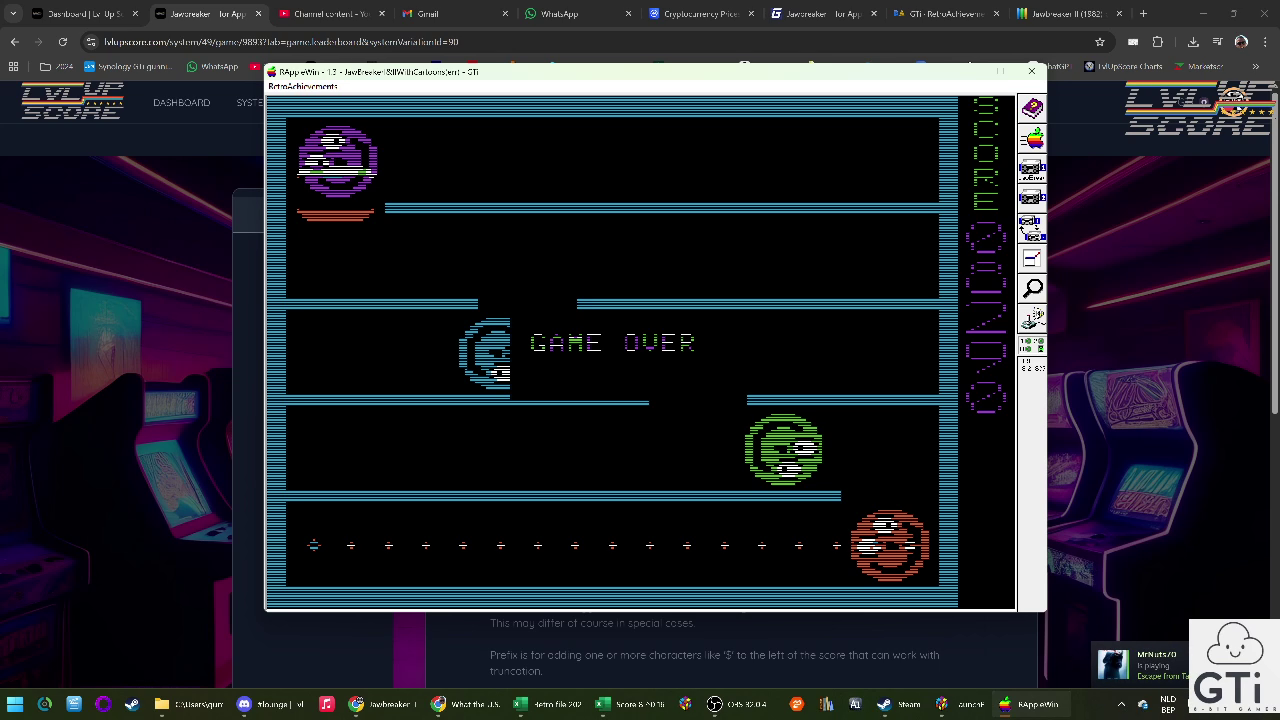
Task: Show hidden system tray icons
Action: click(1121, 704)
